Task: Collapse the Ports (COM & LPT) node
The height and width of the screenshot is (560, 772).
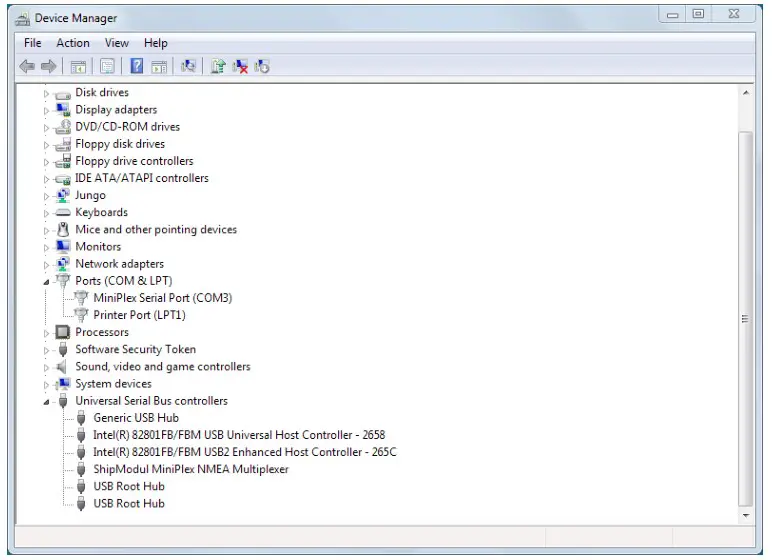Action: (x=46, y=282)
